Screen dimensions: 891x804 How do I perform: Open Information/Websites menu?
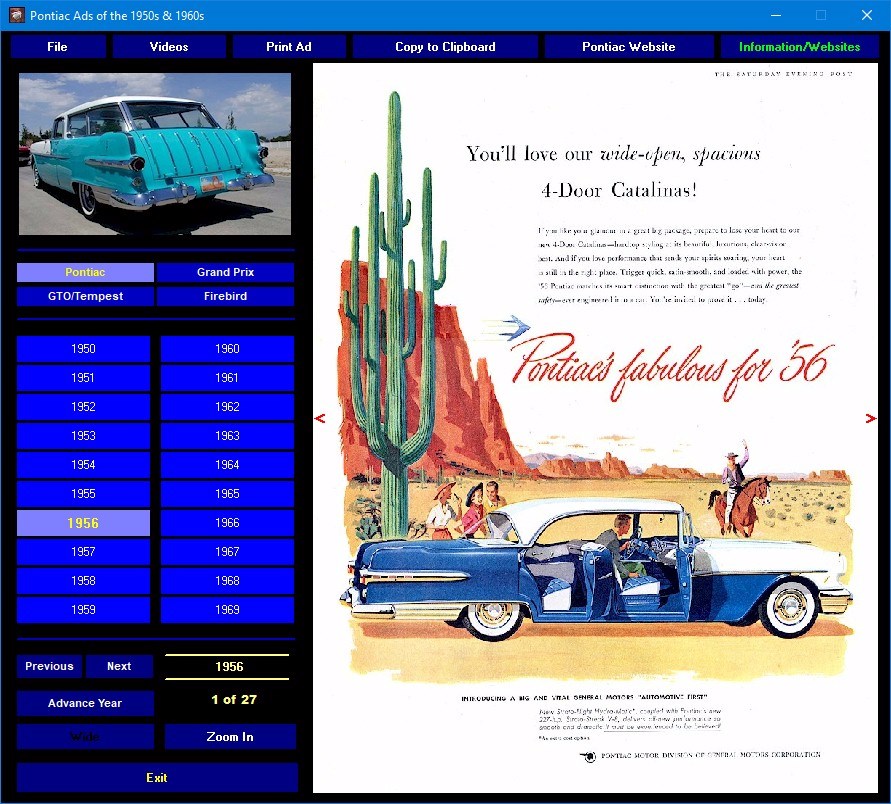(x=800, y=47)
